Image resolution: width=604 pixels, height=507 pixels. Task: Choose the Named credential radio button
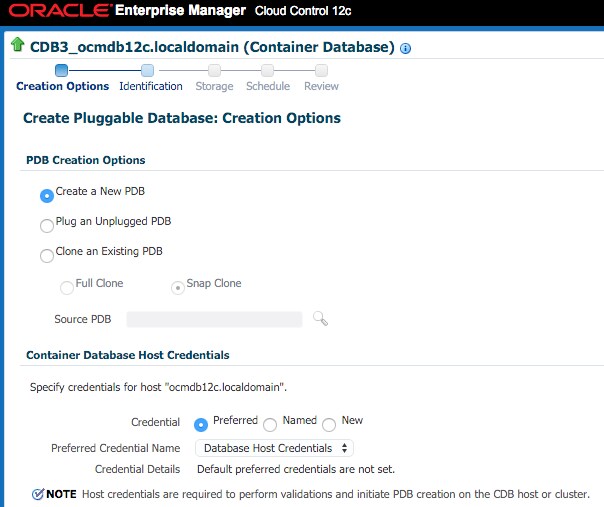click(269, 425)
